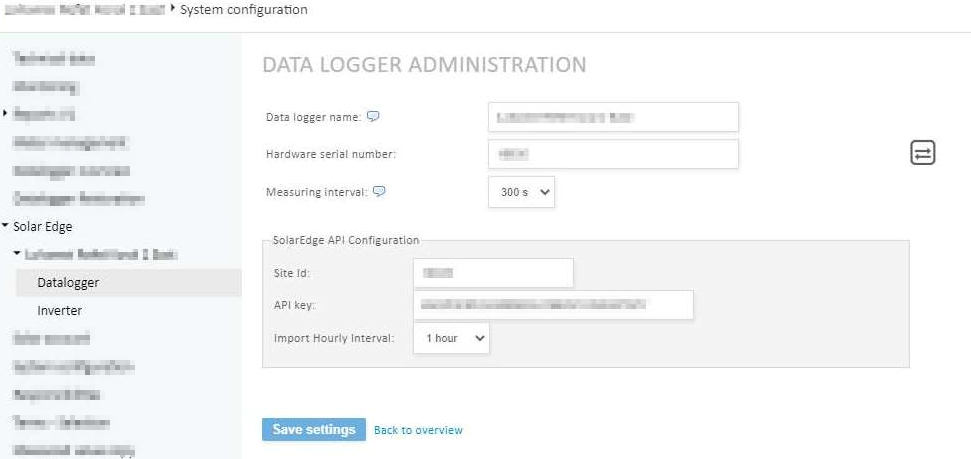Viewport: 971px width, 459px height.
Task: Click the swap arrows icon on the right
Action: (x=922, y=152)
